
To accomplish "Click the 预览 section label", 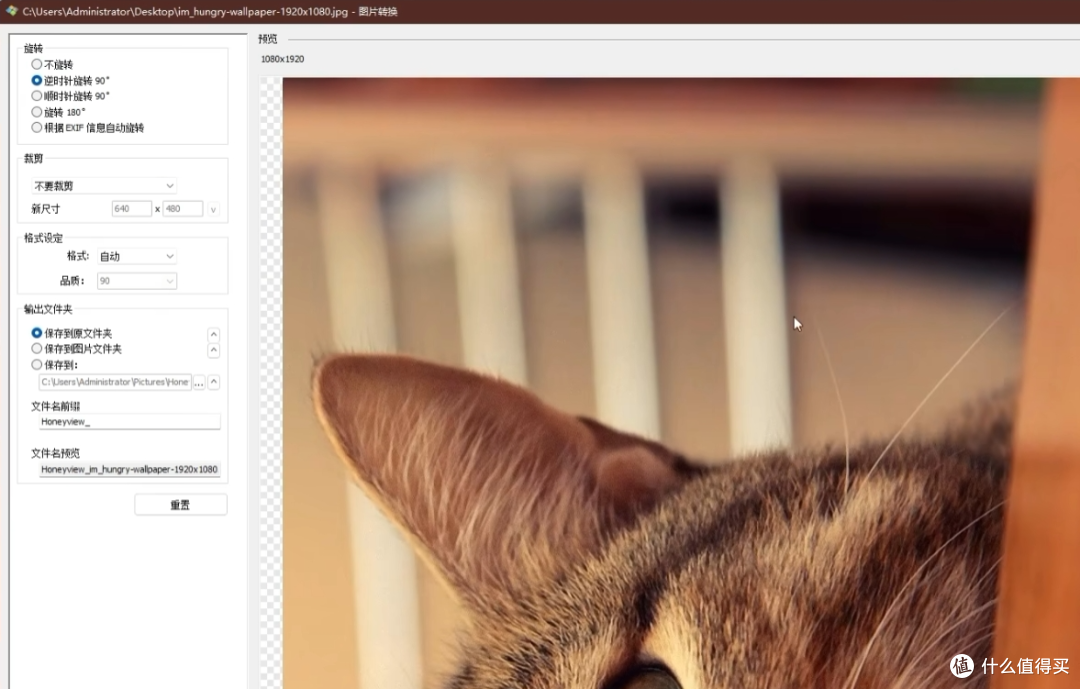I will pos(267,39).
